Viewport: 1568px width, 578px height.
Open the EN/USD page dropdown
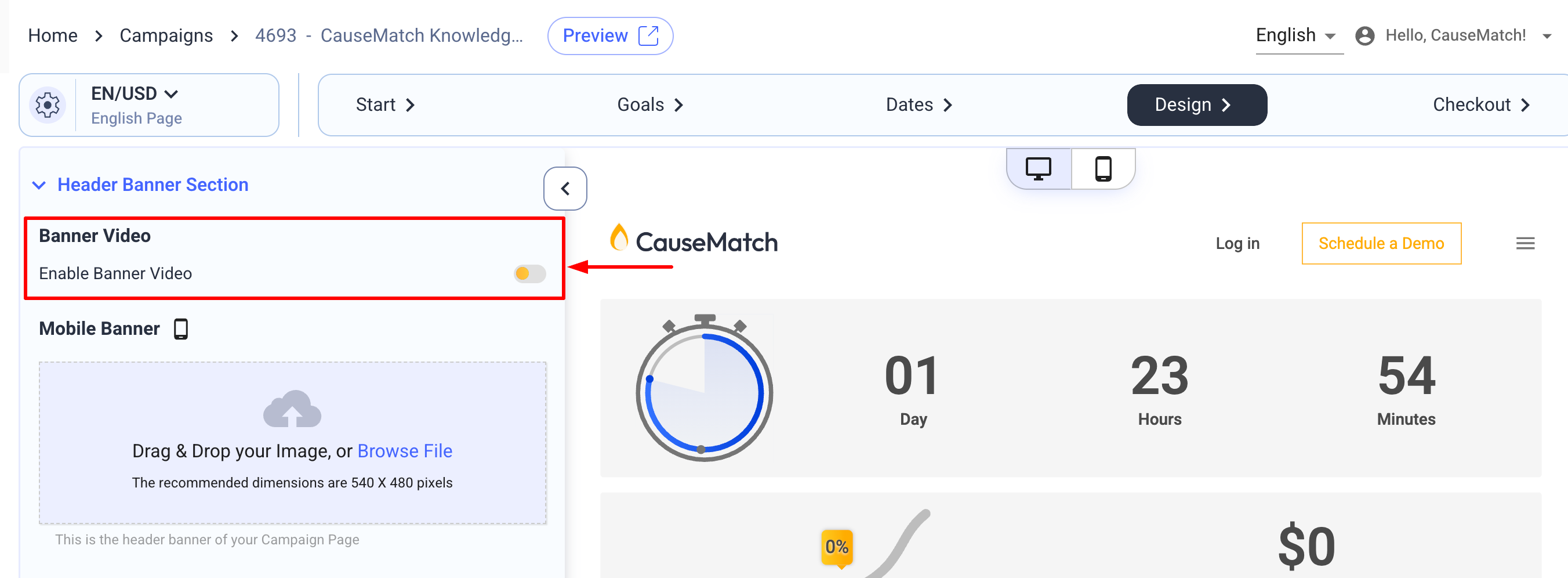point(135,94)
